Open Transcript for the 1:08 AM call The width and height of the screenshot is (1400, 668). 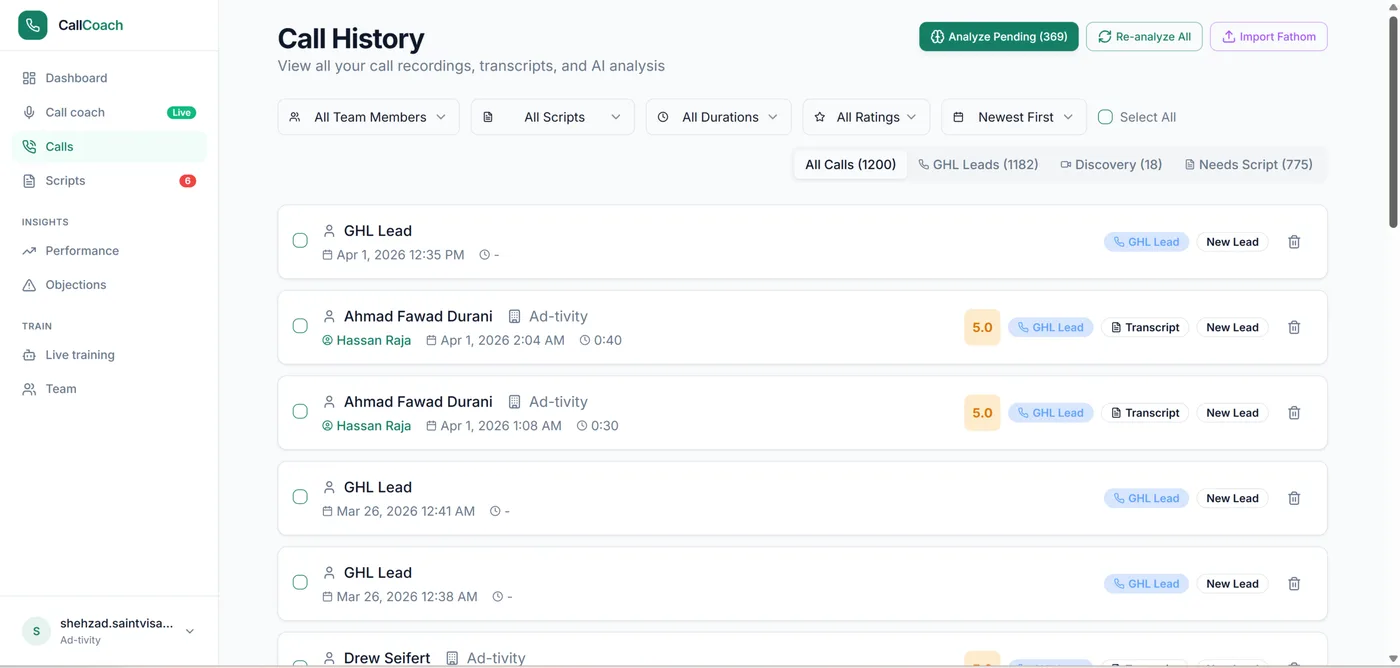[x=1145, y=413]
